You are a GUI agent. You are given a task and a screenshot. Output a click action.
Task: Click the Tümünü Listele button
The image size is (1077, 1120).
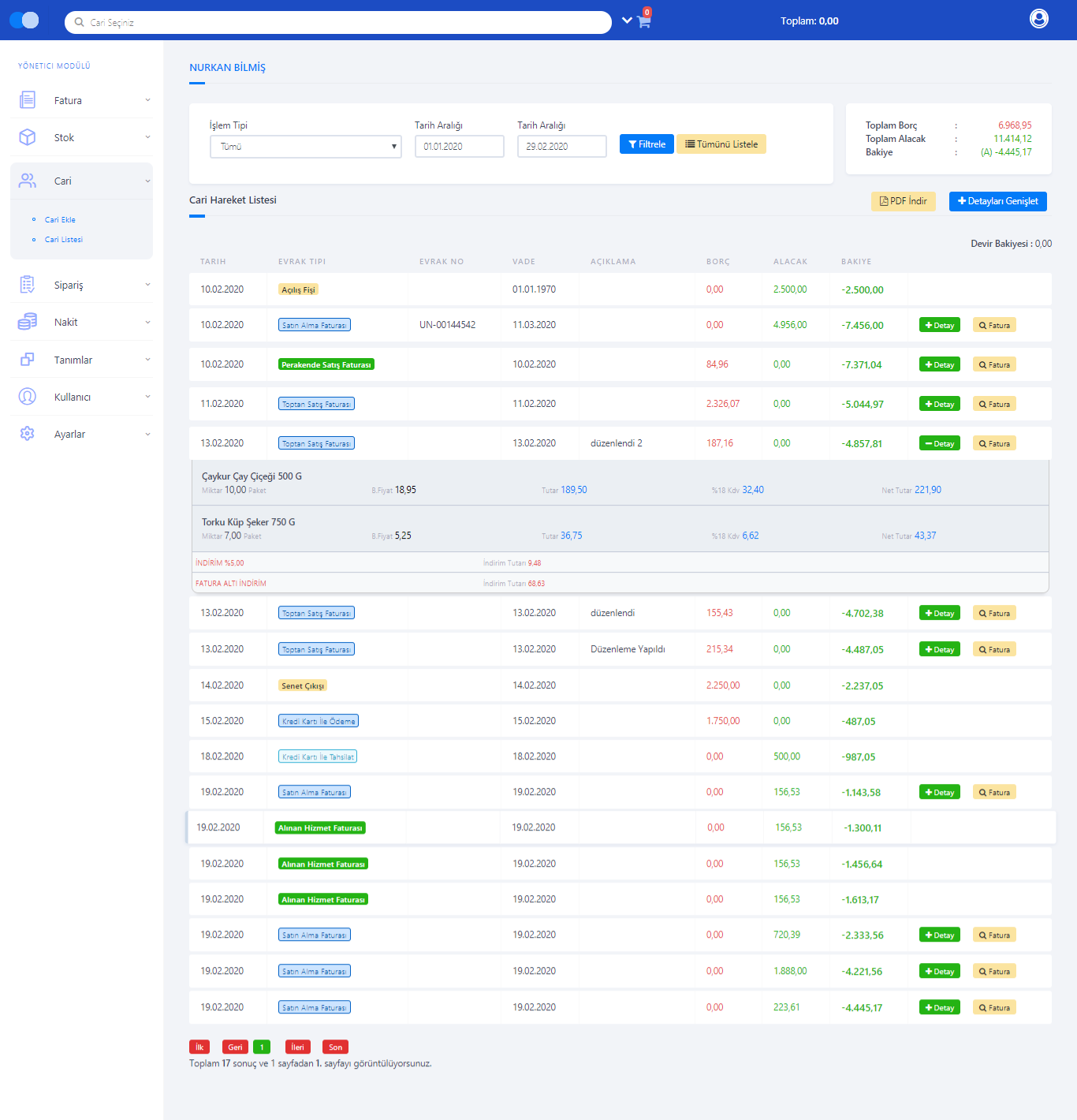(721, 144)
